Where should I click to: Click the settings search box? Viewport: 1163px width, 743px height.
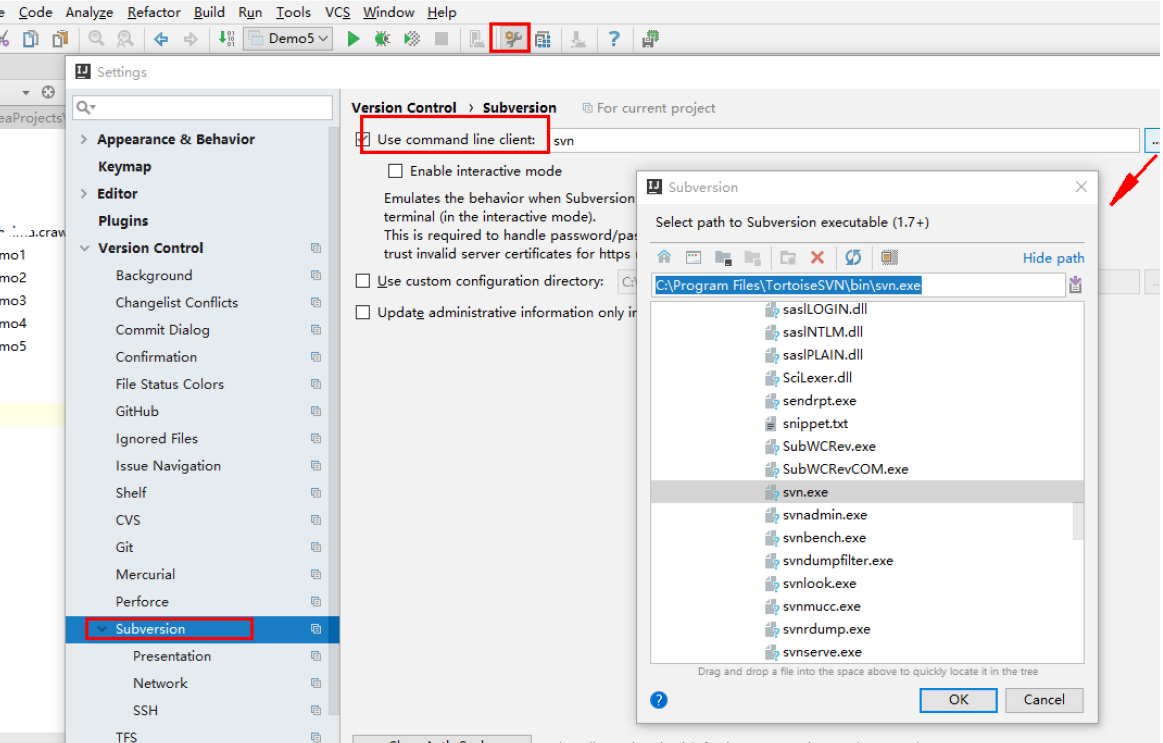[x=202, y=108]
